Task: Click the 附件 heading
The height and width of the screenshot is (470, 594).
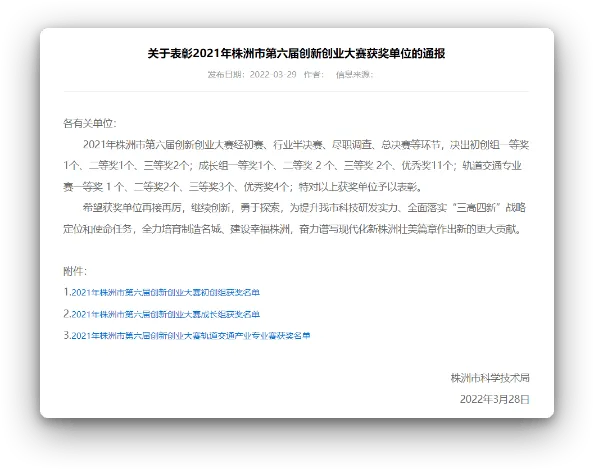Action: pyautogui.click(x=75, y=271)
